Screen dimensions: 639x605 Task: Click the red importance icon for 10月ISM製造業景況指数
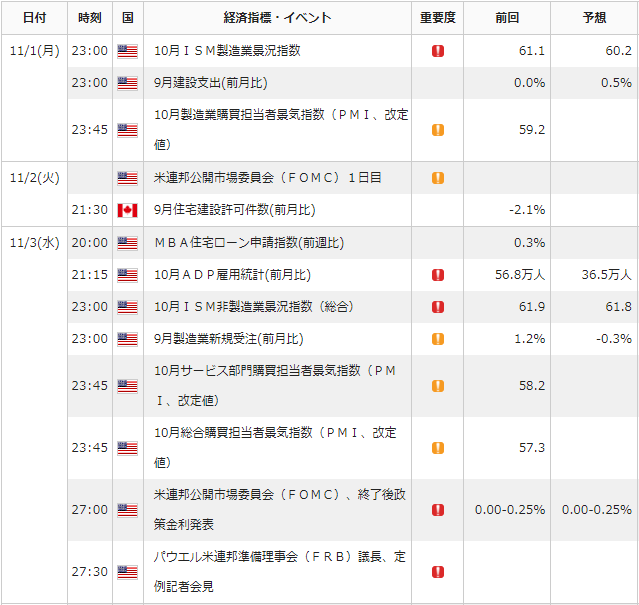pos(438,51)
